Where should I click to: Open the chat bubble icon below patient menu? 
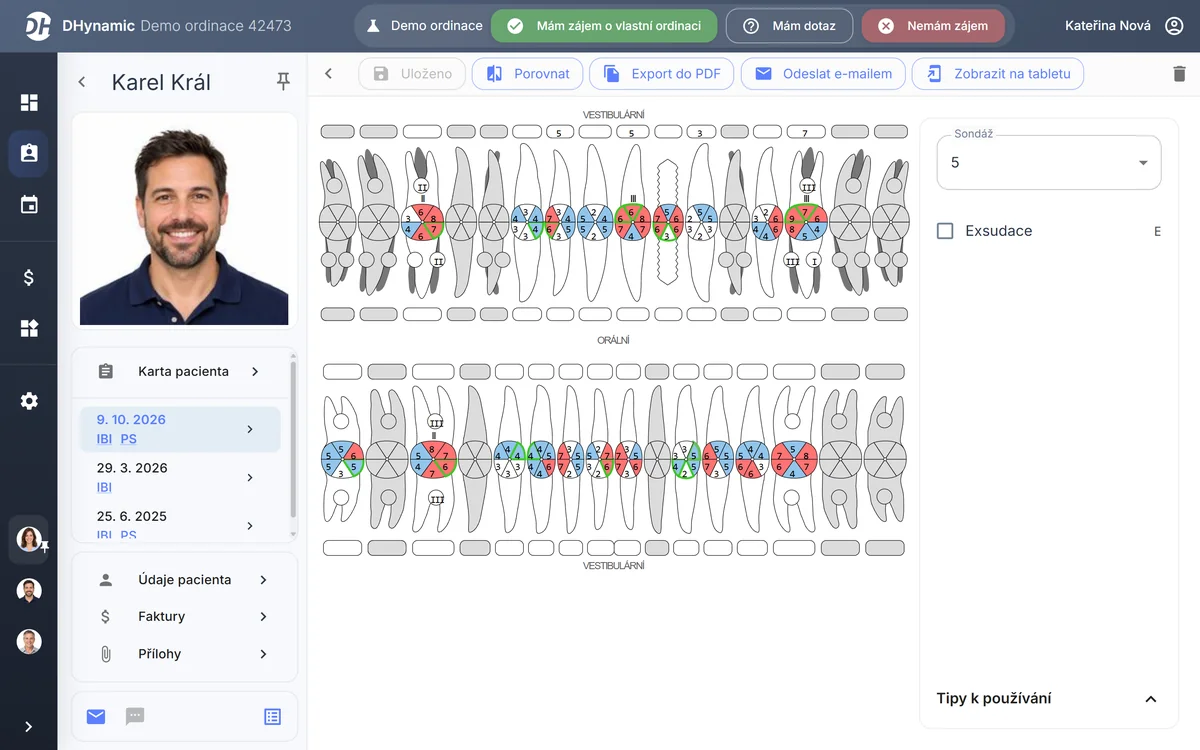(135, 716)
